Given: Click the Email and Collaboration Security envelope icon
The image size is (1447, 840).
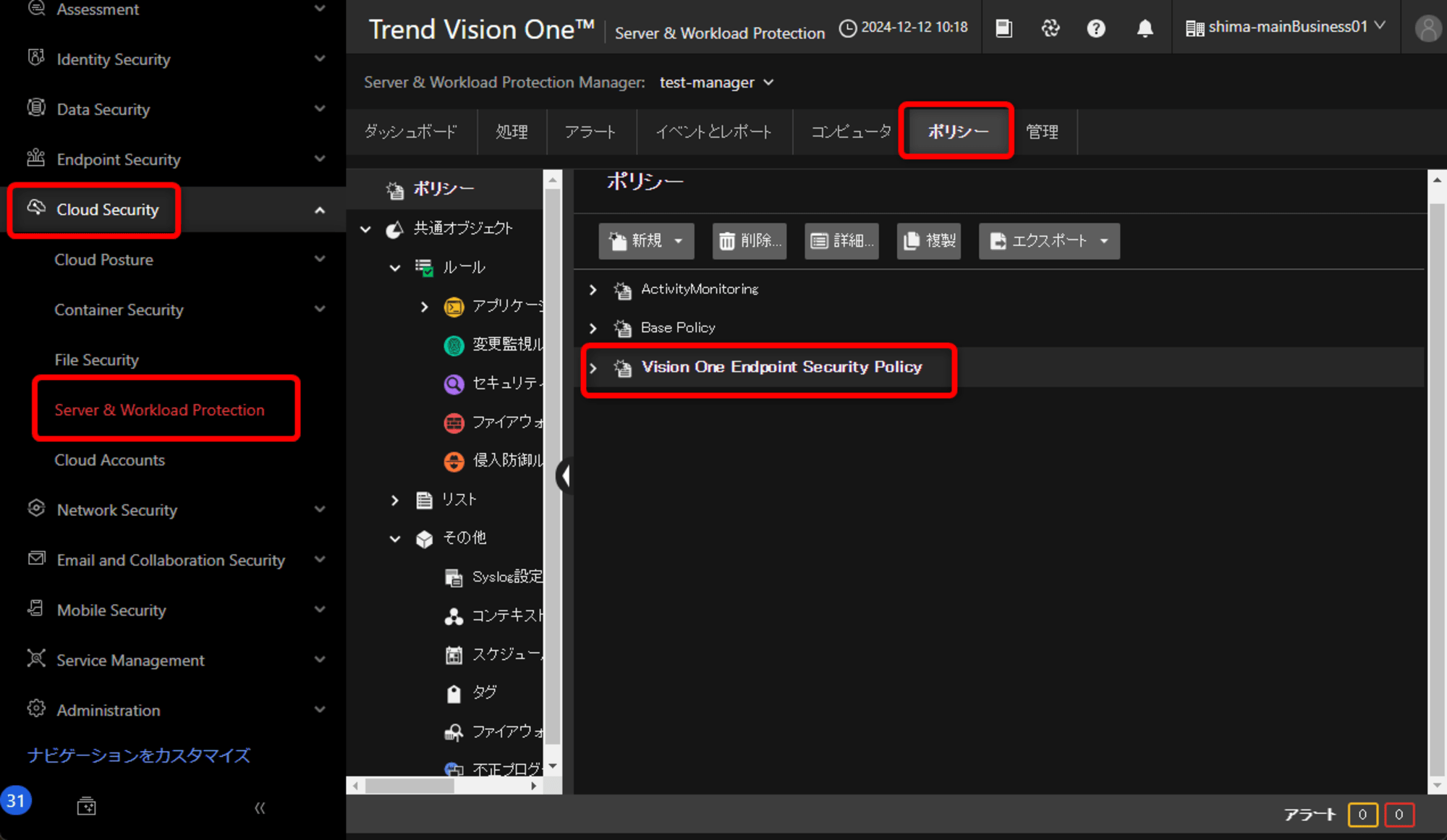Looking at the screenshot, I should (36, 559).
